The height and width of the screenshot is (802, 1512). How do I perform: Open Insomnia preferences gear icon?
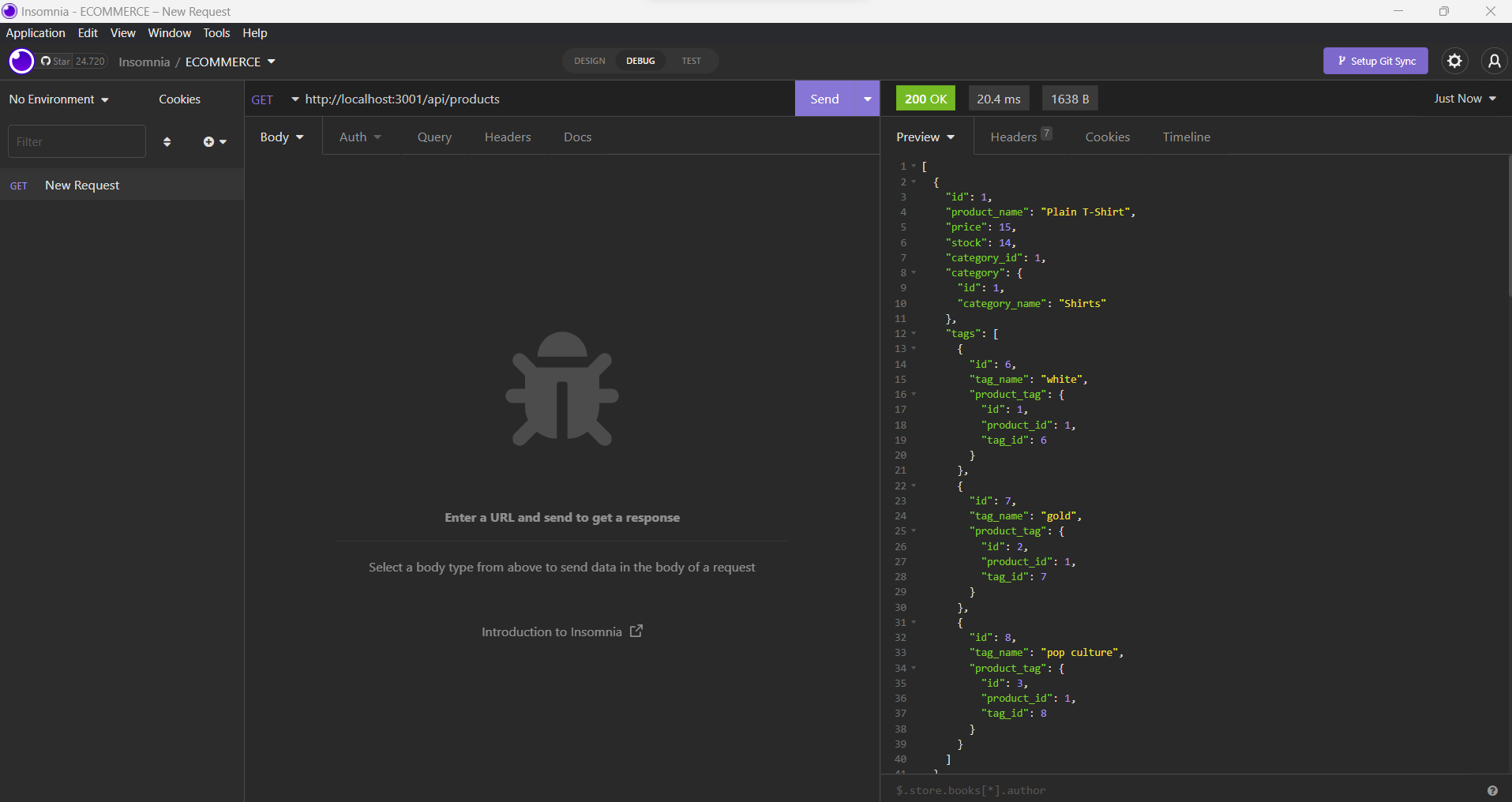click(1455, 61)
